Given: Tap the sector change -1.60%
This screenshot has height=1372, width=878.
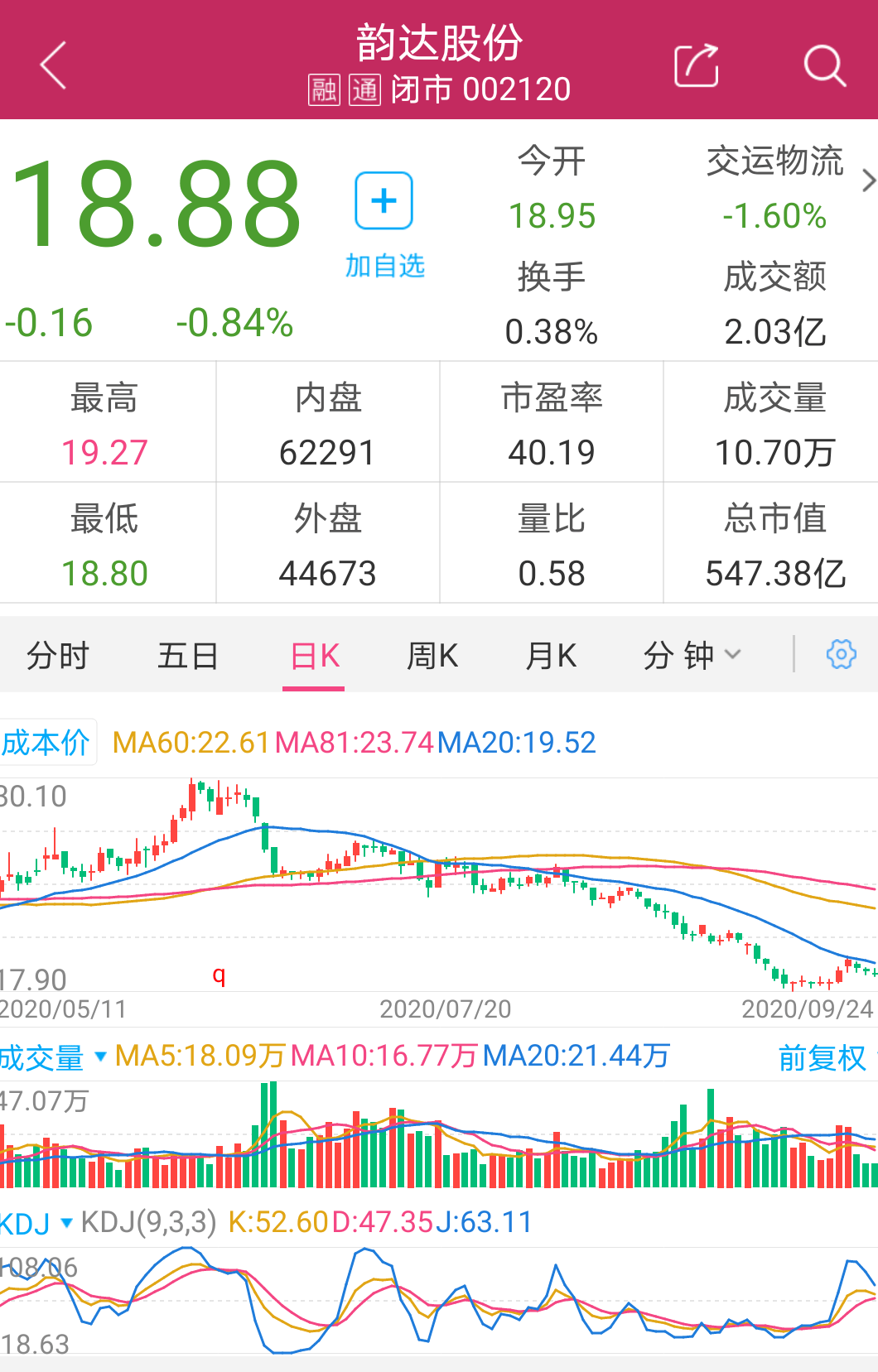Looking at the screenshot, I should 774,216.
